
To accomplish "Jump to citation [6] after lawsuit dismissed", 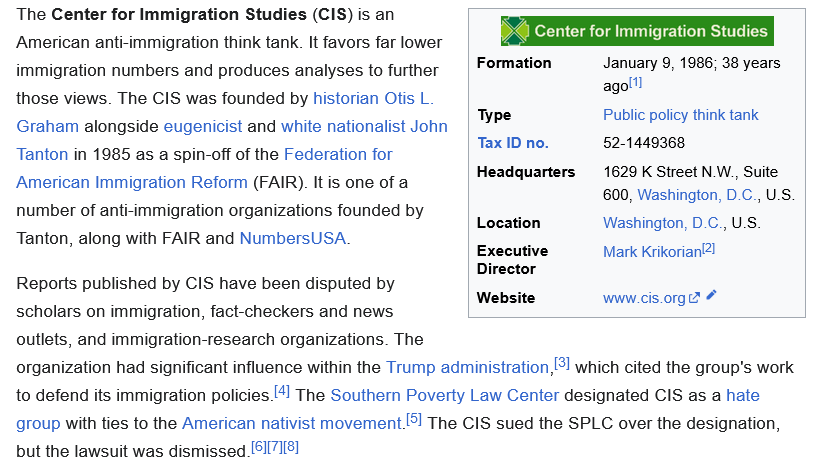I will tap(259, 447).
